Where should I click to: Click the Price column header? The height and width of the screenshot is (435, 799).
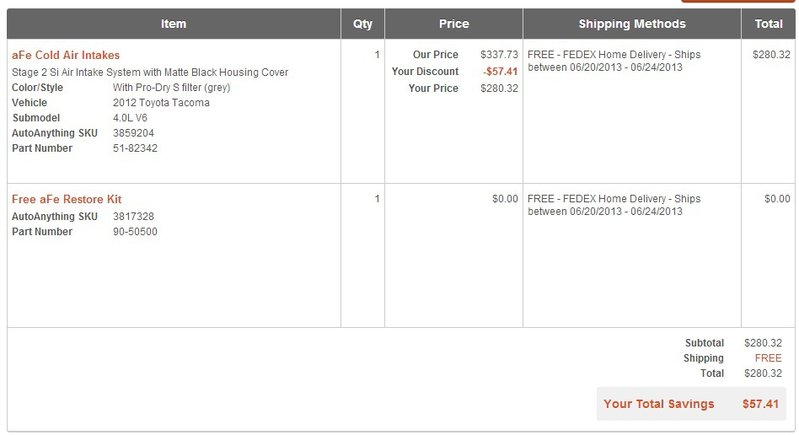tap(454, 24)
